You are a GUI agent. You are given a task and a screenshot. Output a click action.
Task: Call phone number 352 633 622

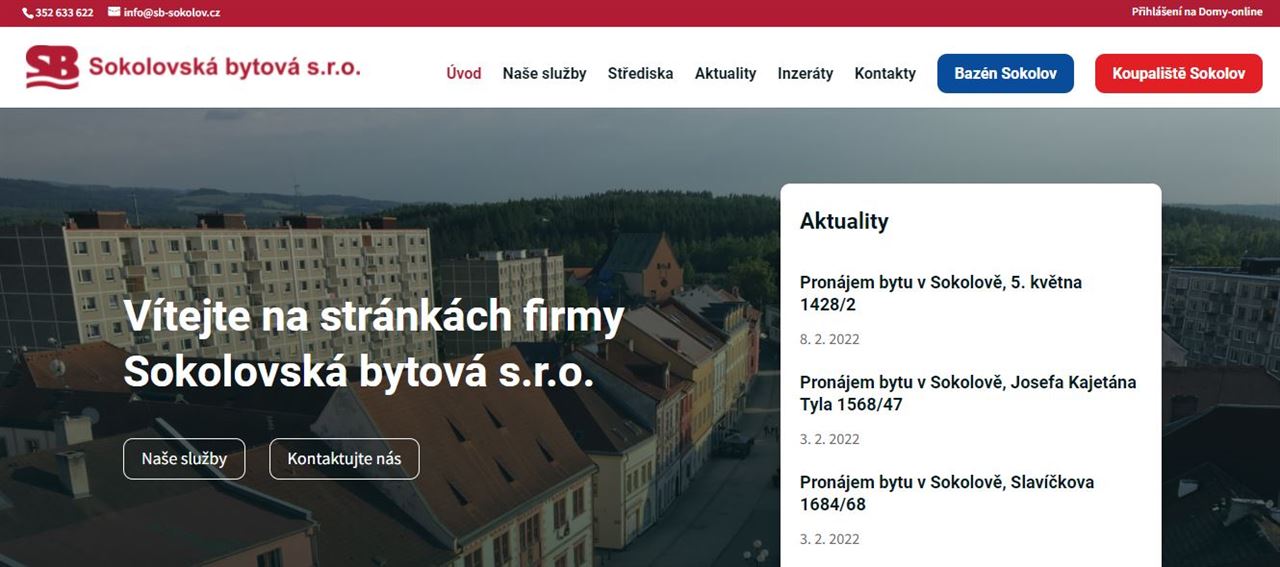tap(64, 13)
